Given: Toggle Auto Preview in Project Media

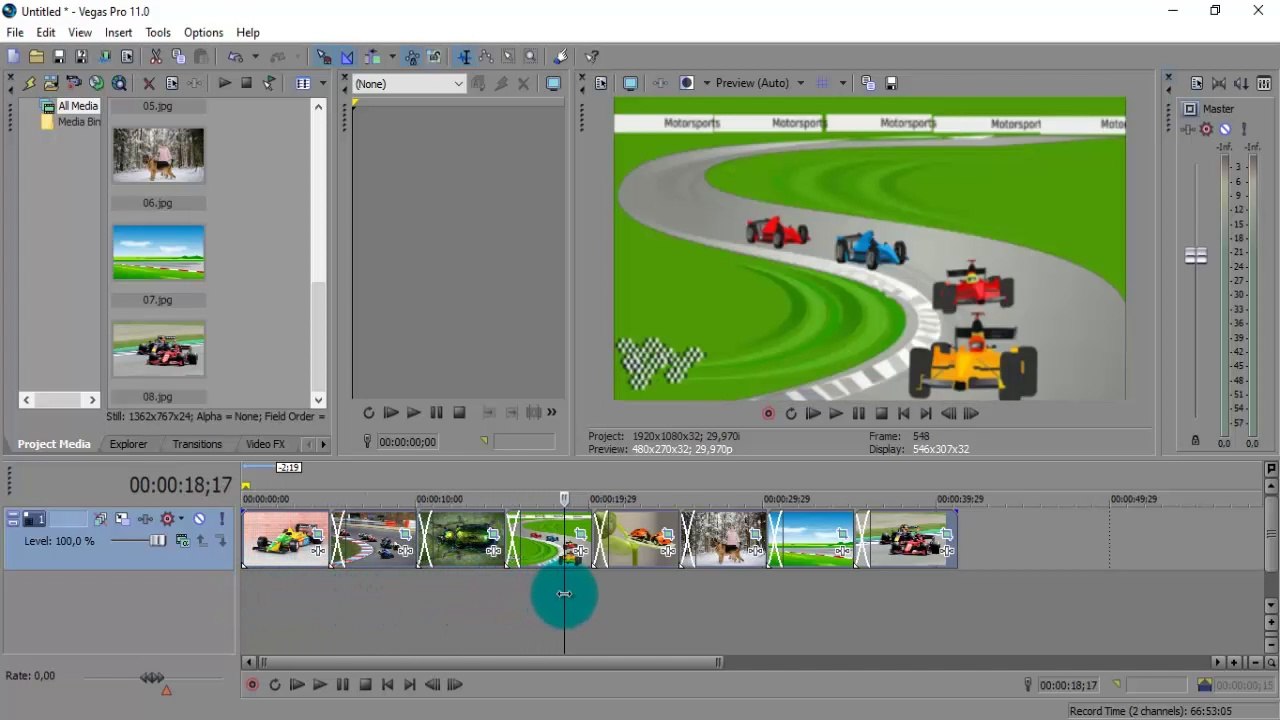Looking at the screenshot, I should click(270, 84).
